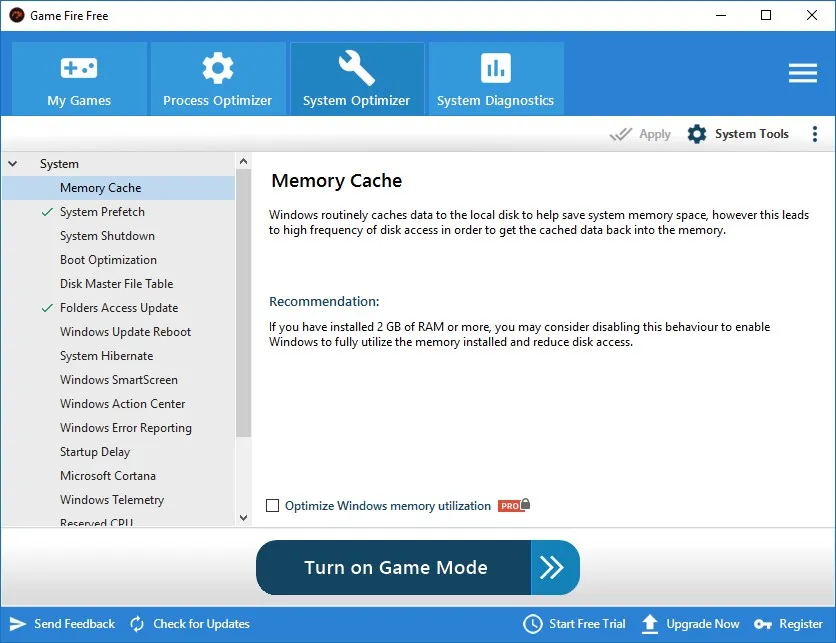Viewport: 836px width, 643px height.
Task: Open the three-dot more options menu
Action: tap(814, 134)
